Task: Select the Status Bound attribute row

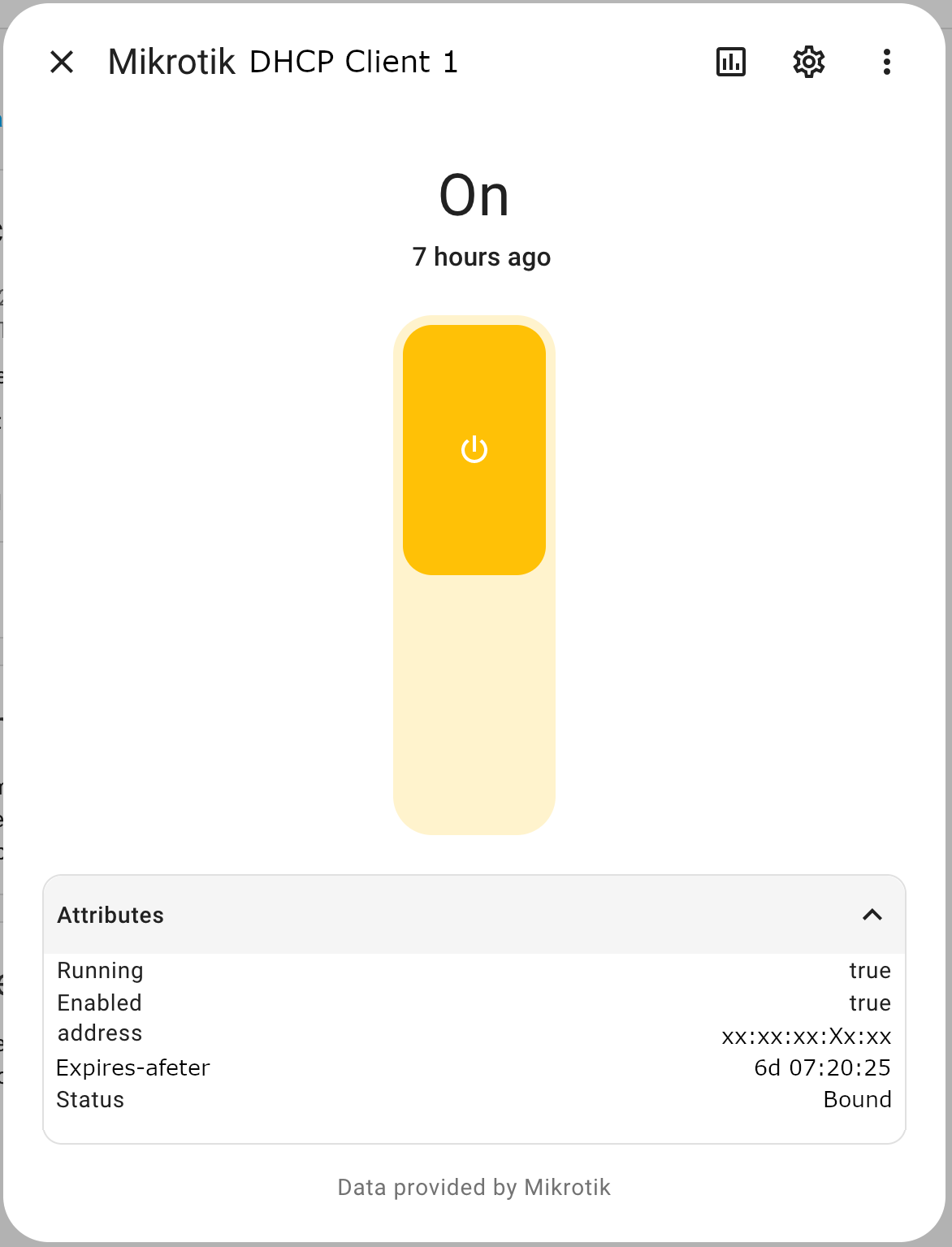Action: click(474, 1099)
